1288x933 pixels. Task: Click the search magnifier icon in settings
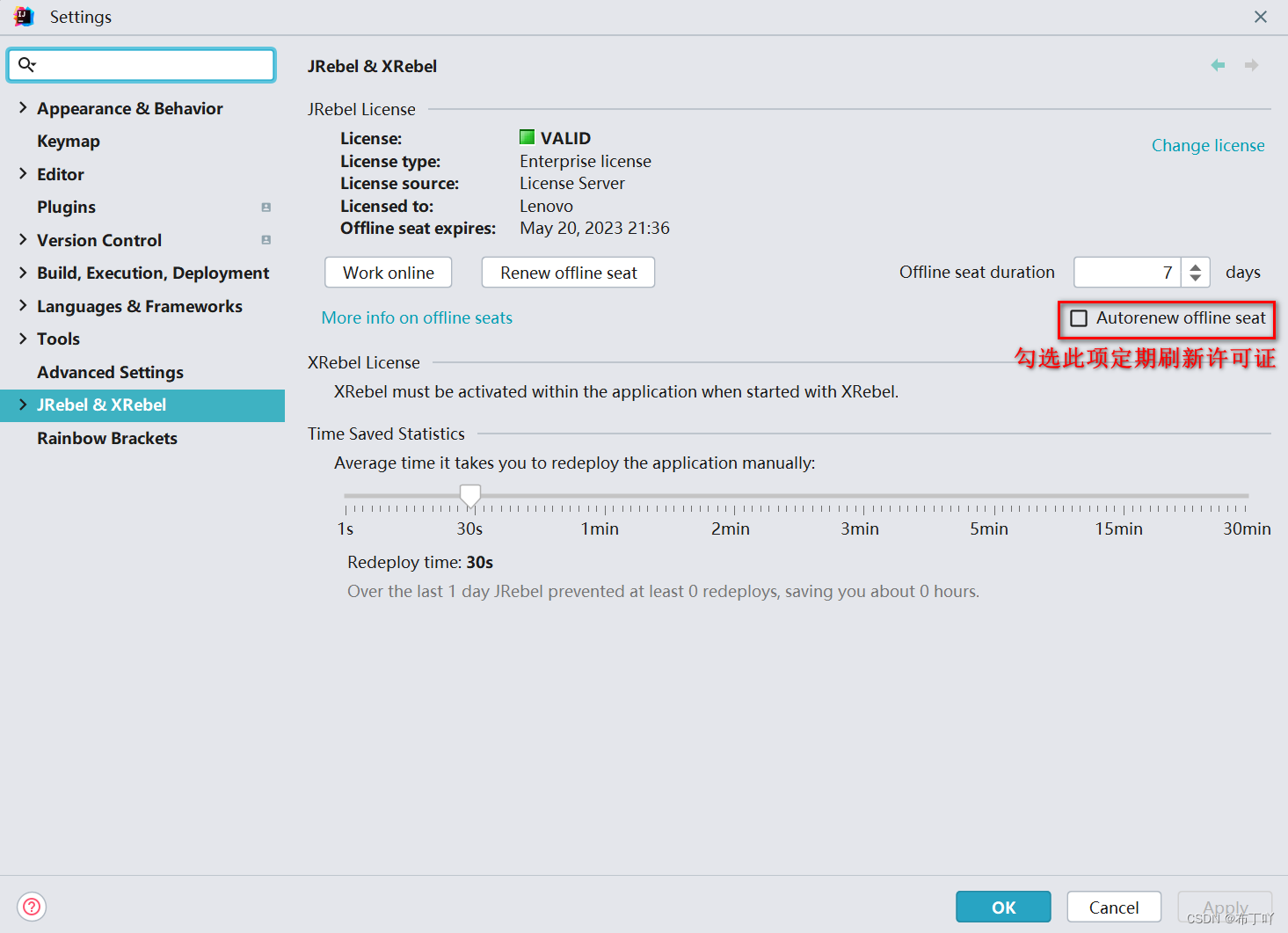[26, 64]
